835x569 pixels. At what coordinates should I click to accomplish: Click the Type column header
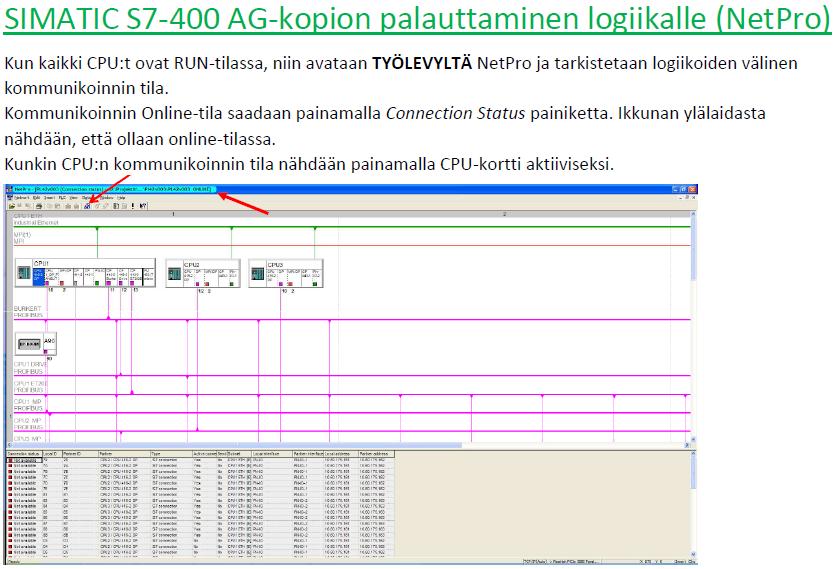coord(171,453)
